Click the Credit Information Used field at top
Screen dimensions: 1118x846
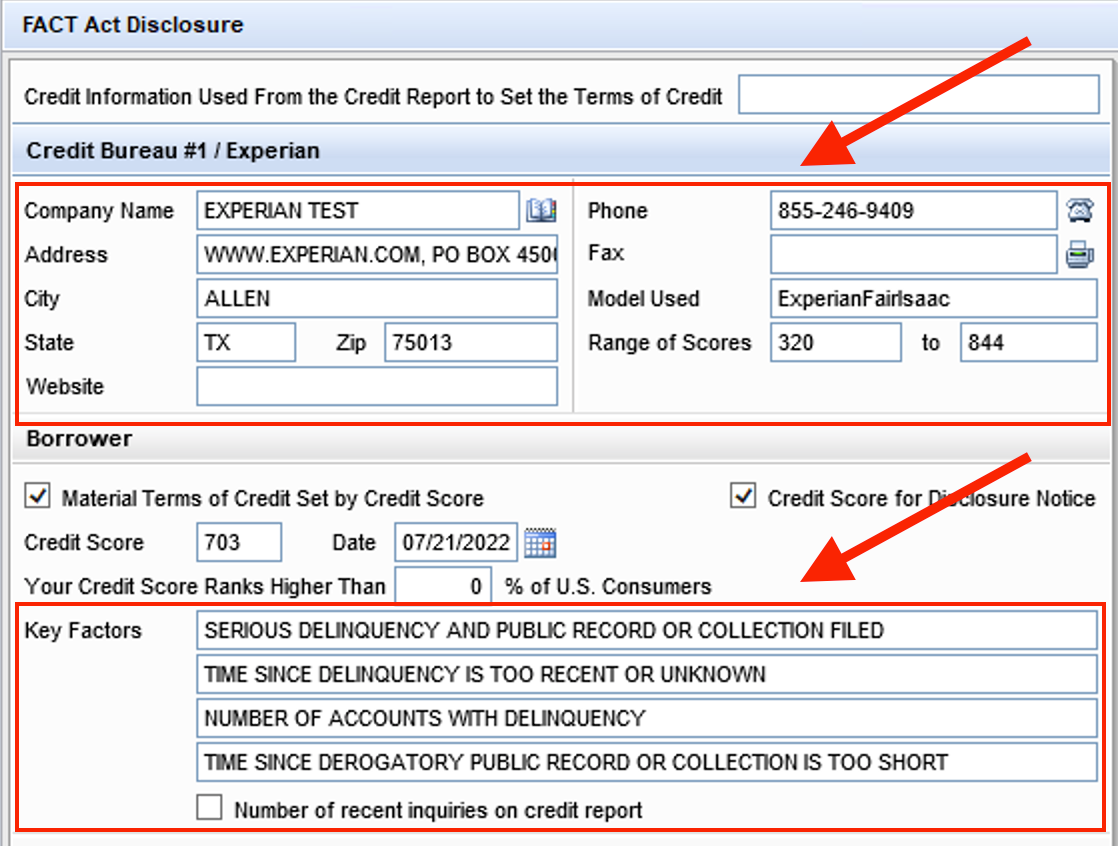[x=918, y=94]
